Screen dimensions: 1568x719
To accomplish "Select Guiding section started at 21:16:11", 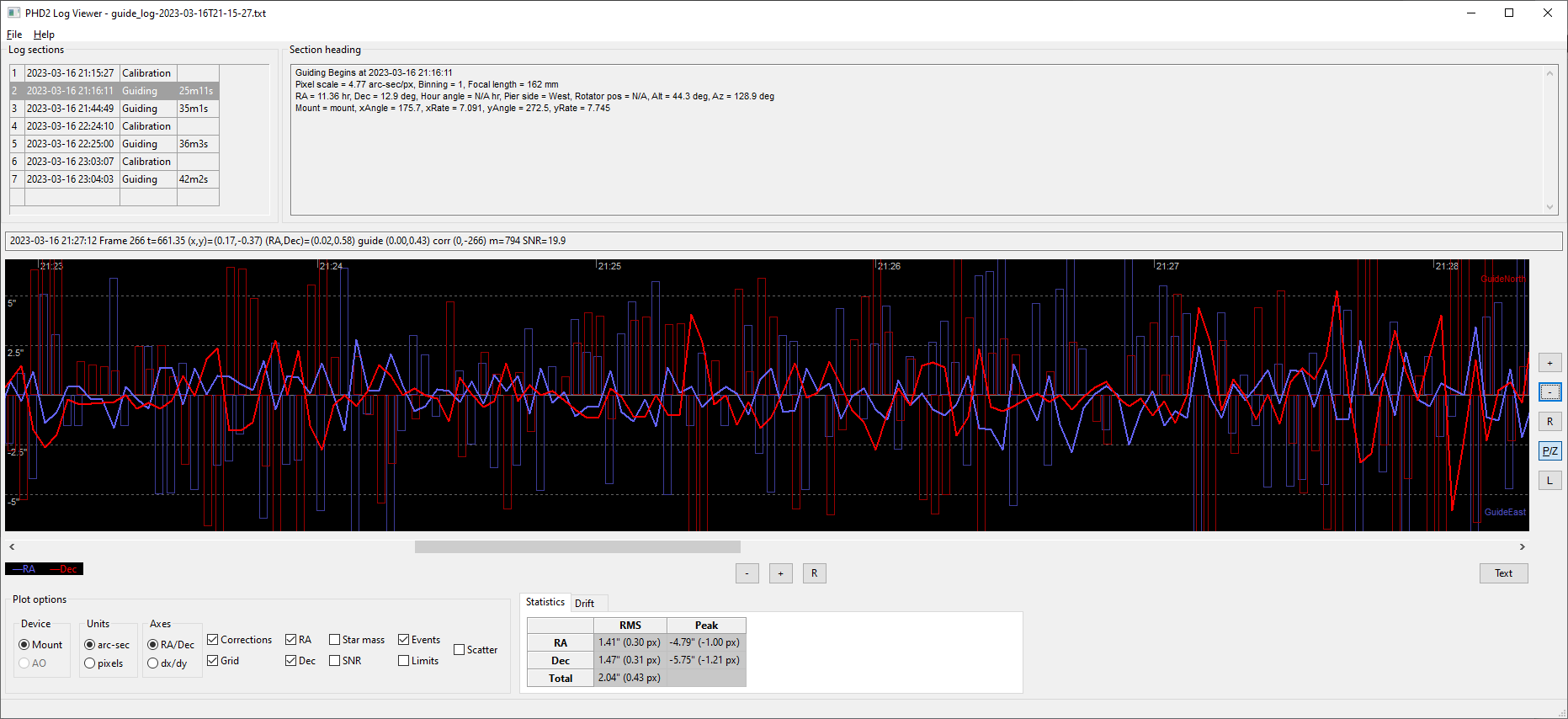I will tap(114, 91).
